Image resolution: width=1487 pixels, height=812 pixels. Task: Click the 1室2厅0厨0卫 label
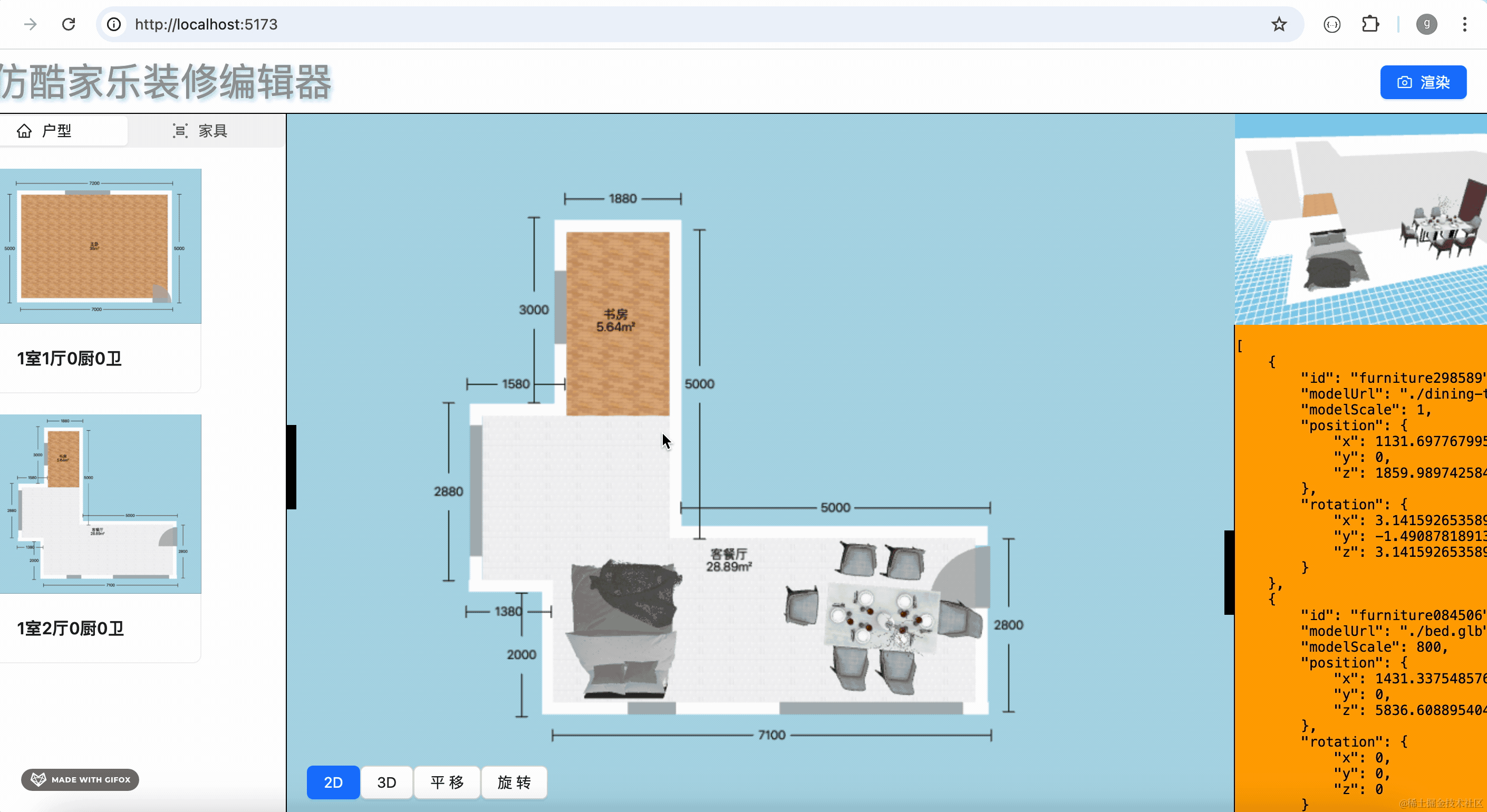(x=71, y=628)
